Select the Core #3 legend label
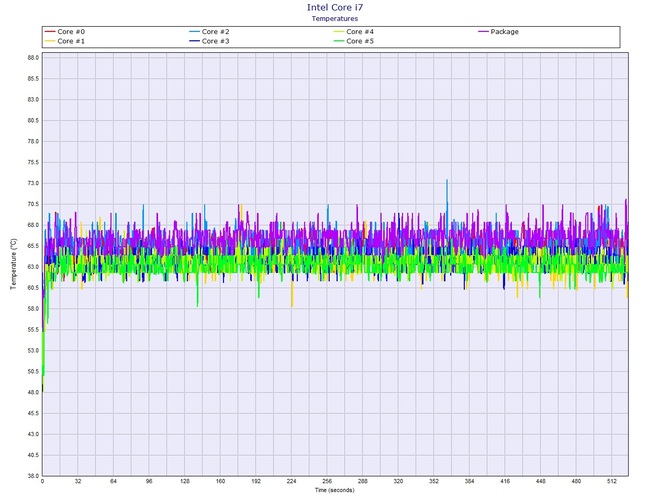The width and height of the screenshot is (670, 502). (216, 41)
